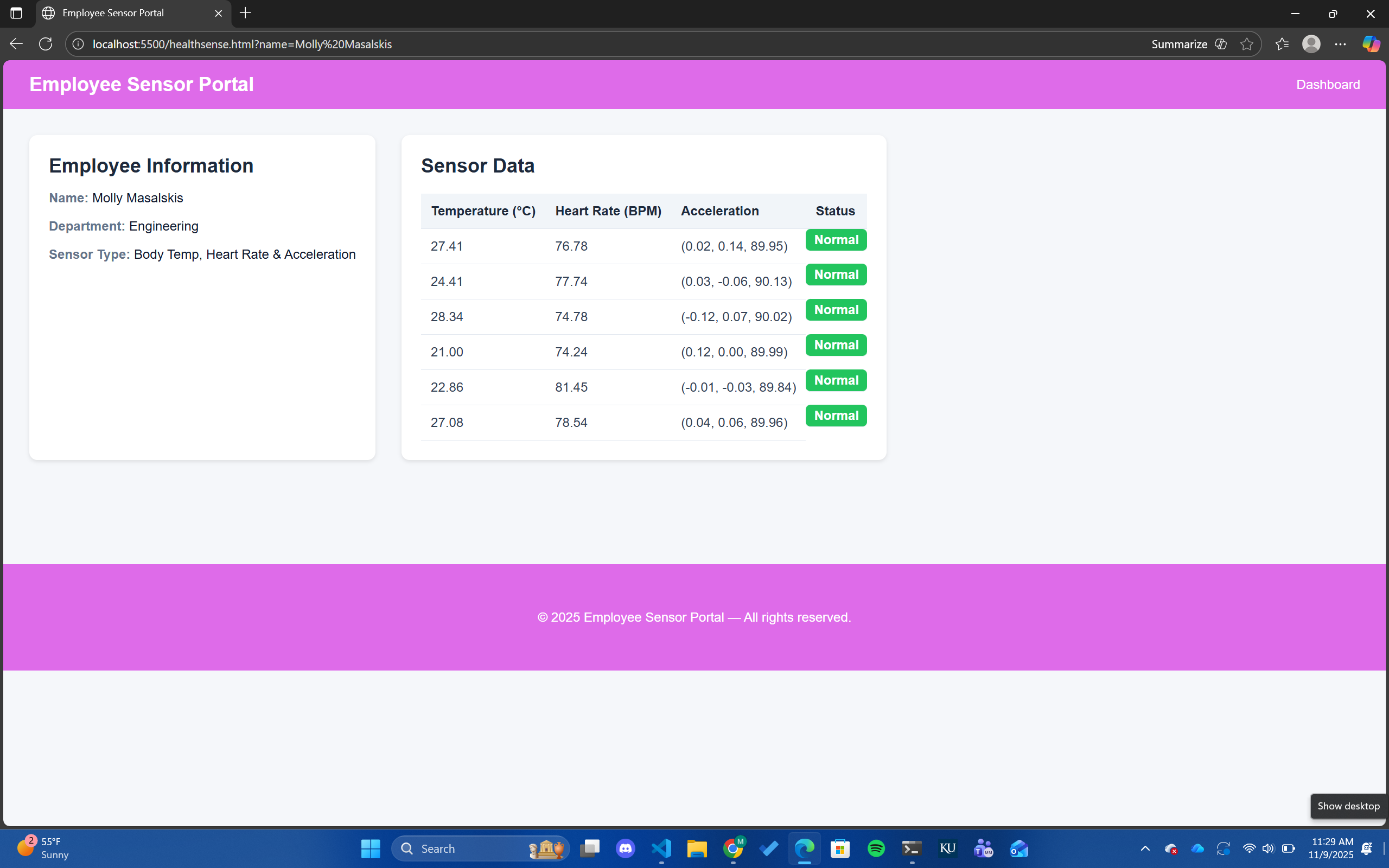This screenshot has height=868, width=1389.
Task: Refresh the page with the reload icon
Action: pos(46,44)
